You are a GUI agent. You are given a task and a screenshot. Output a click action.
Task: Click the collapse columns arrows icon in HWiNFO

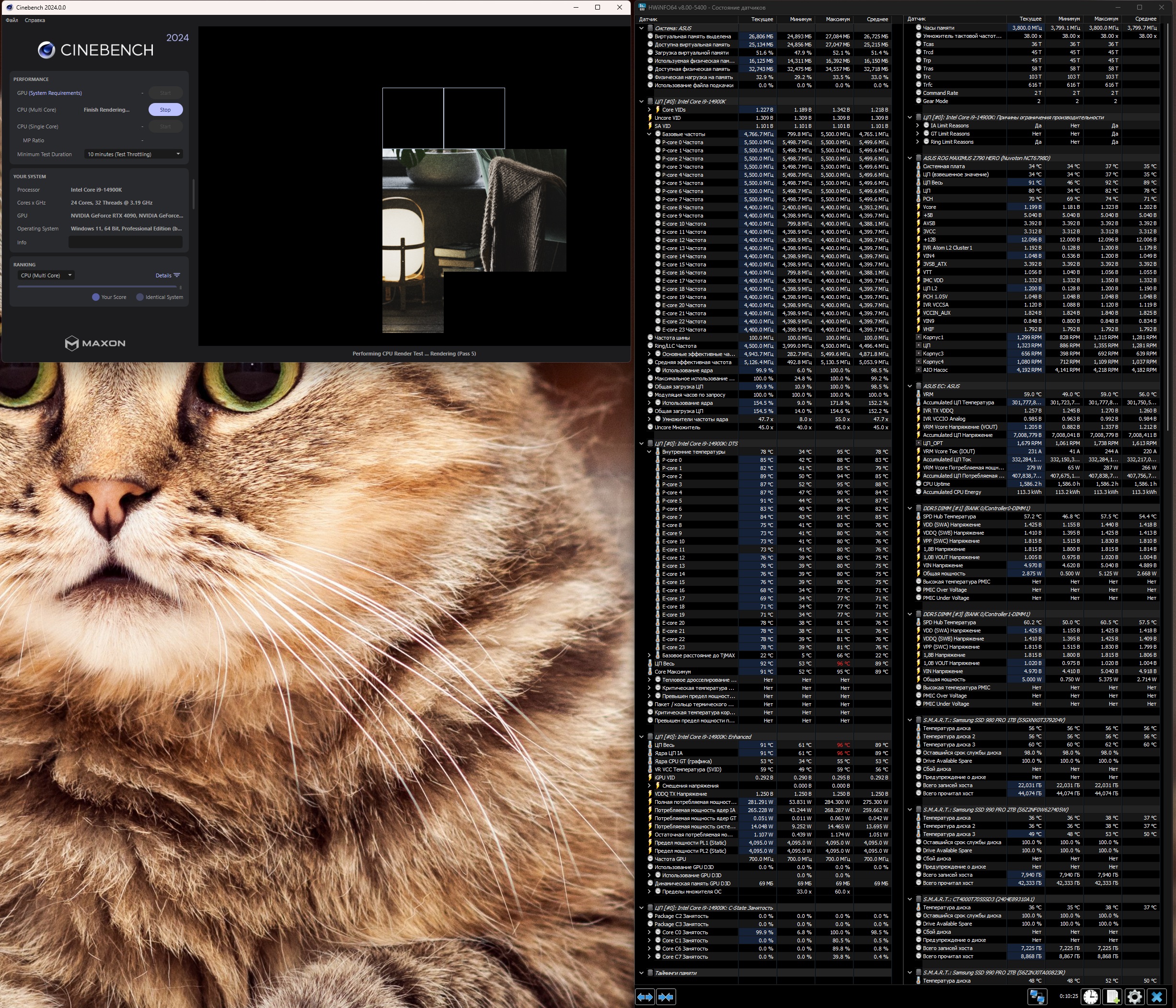666,997
